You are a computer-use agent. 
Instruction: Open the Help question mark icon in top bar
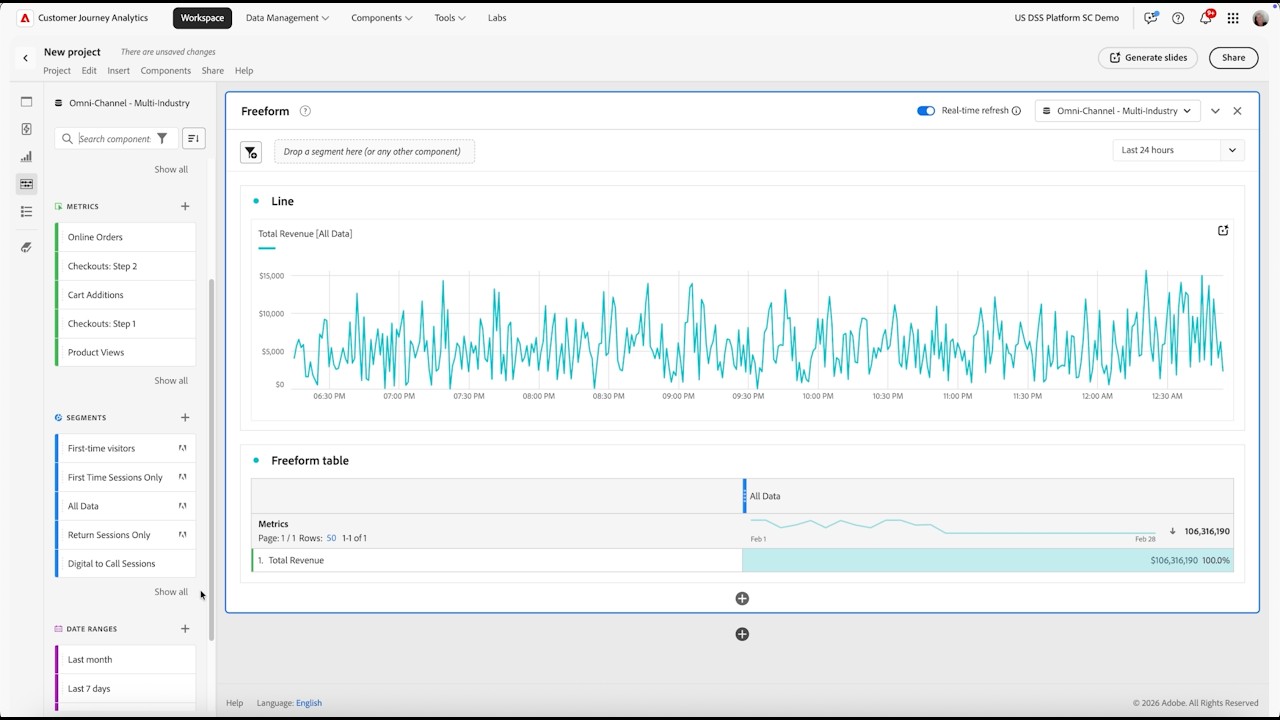(x=1178, y=18)
